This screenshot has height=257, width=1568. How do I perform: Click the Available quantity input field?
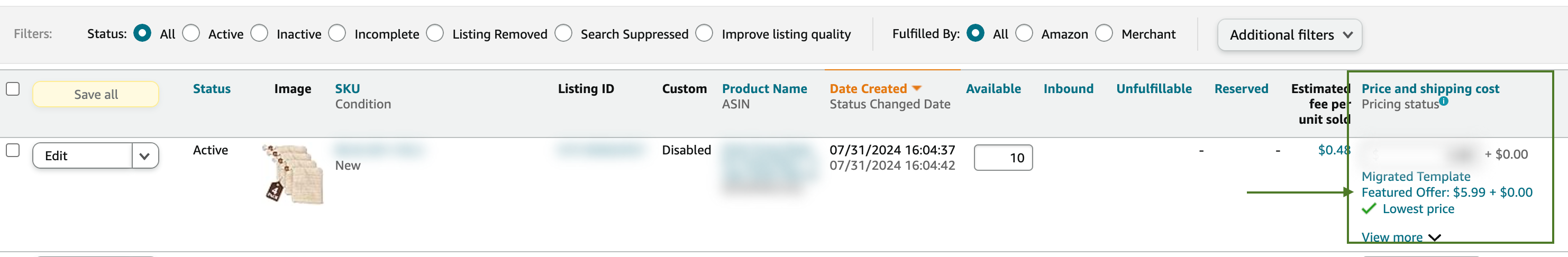[1002, 158]
